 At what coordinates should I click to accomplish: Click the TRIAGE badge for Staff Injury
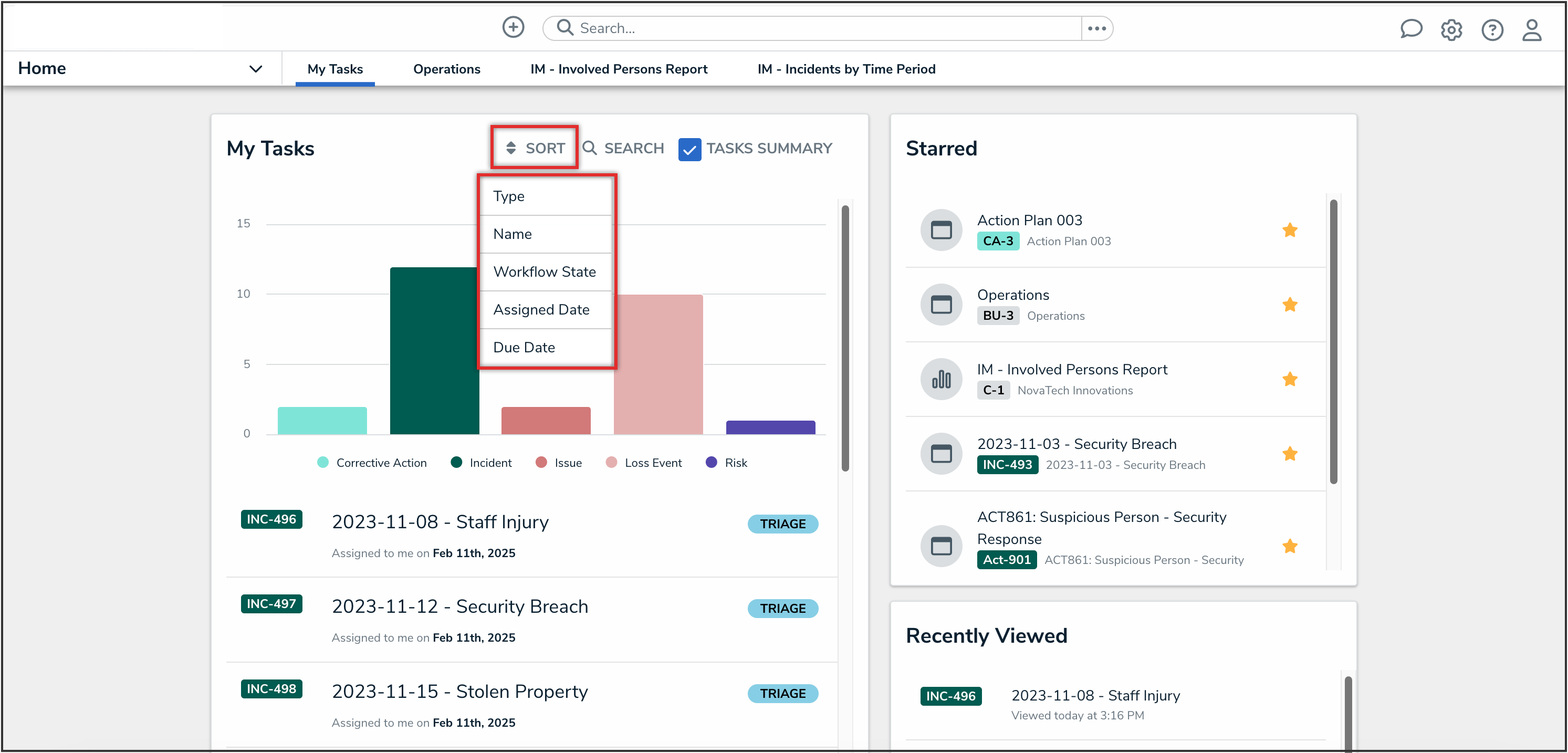coord(782,524)
